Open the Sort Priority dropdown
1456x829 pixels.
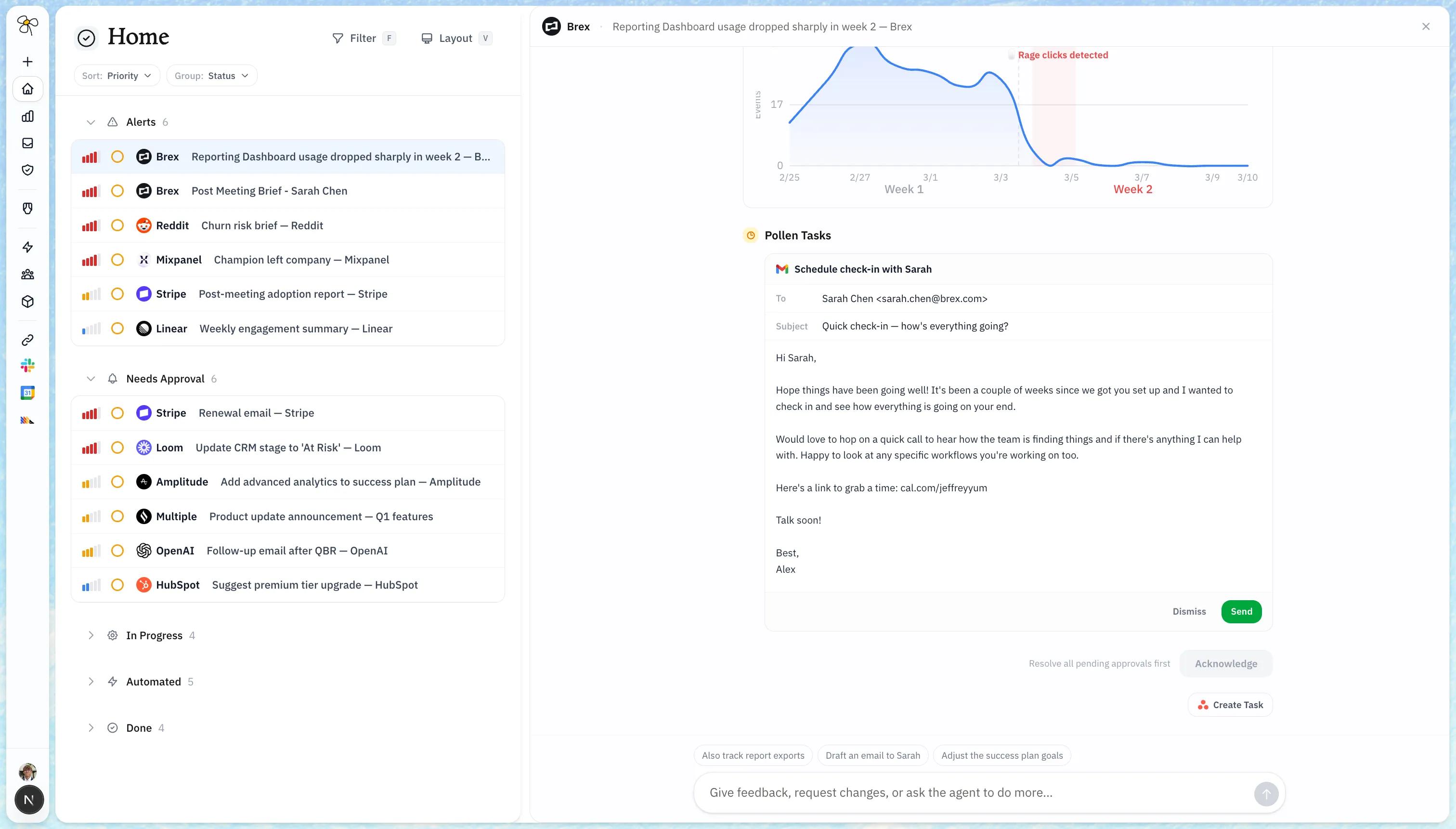tap(117, 76)
